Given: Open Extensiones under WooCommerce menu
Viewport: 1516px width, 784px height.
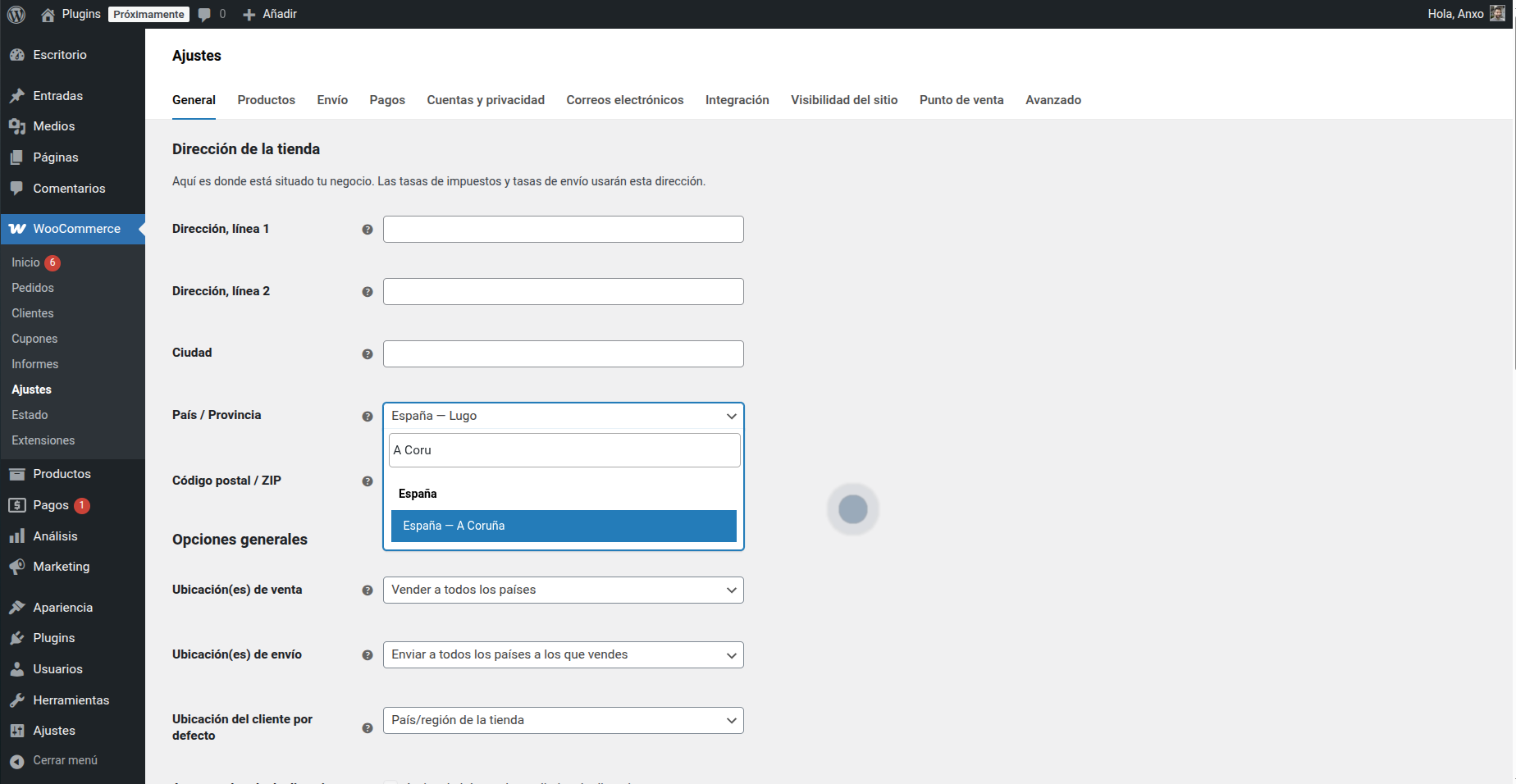Looking at the screenshot, I should [x=43, y=440].
